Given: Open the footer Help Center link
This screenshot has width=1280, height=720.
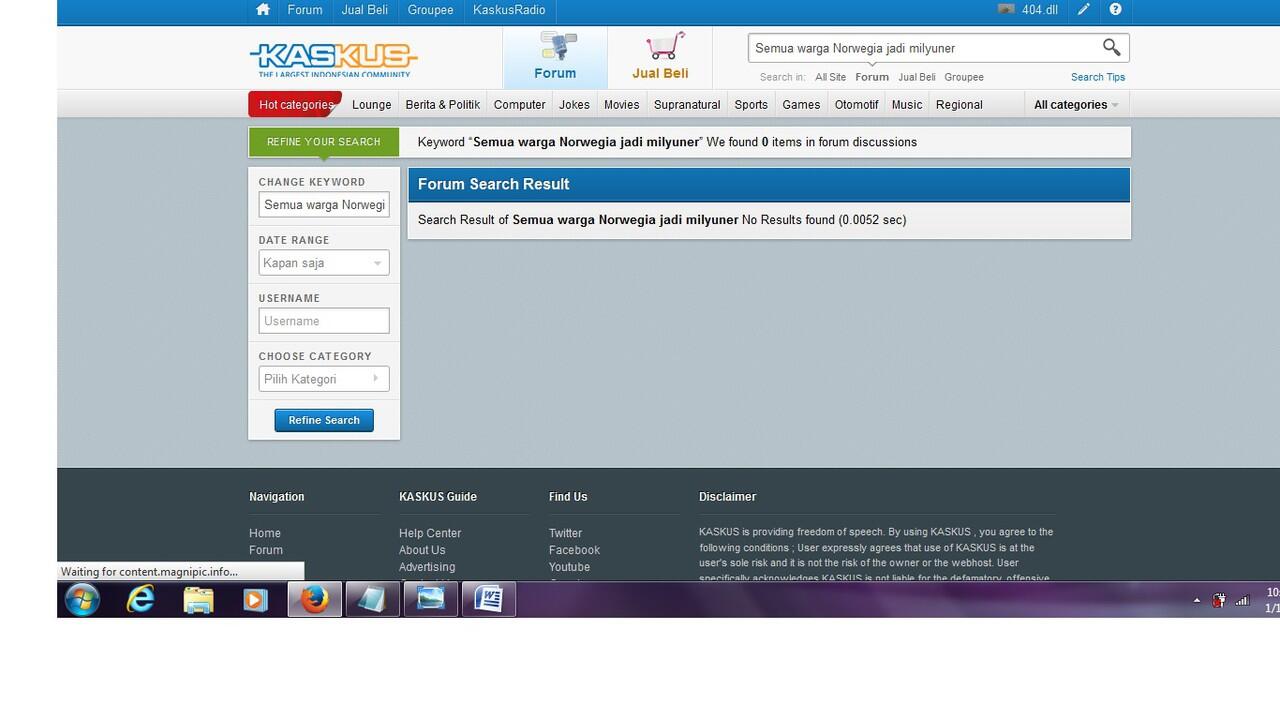Looking at the screenshot, I should [430, 533].
